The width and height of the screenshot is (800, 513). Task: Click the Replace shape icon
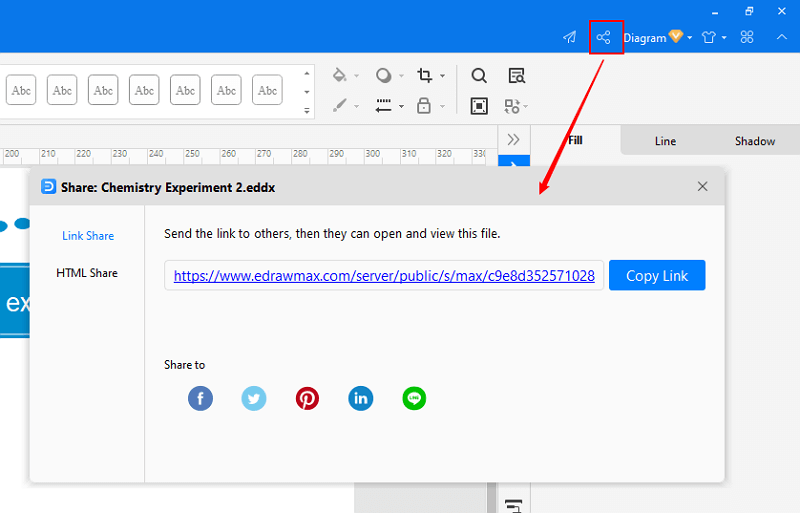click(x=512, y=106)
